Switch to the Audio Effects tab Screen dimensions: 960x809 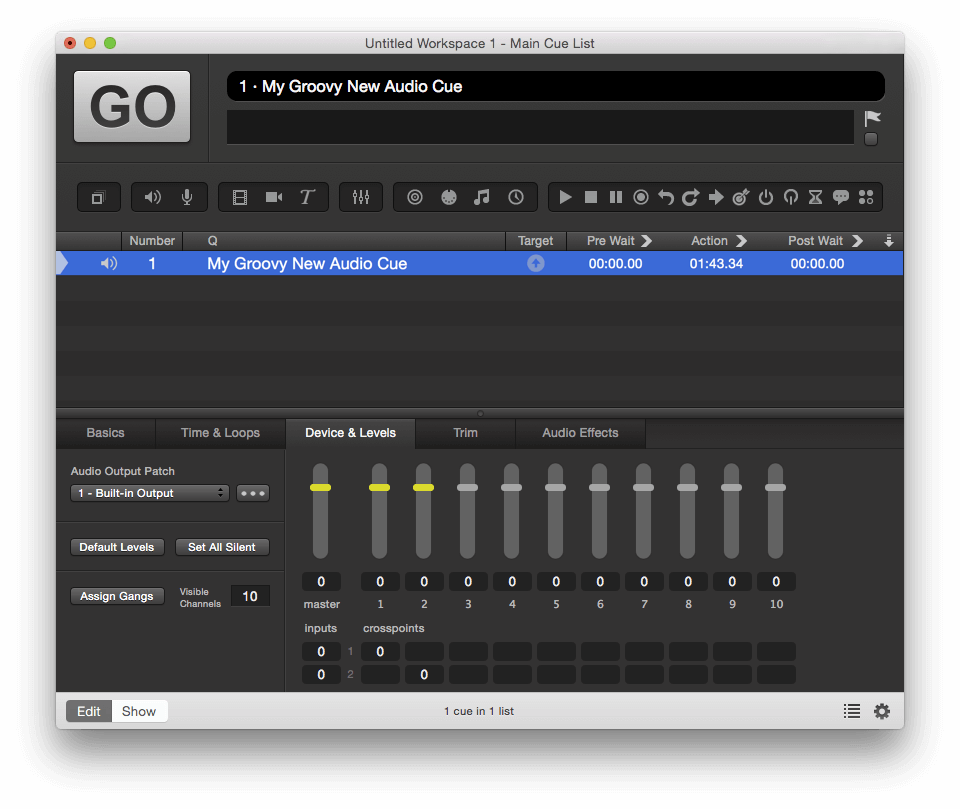pyautogui.click(x=580, y=433)
